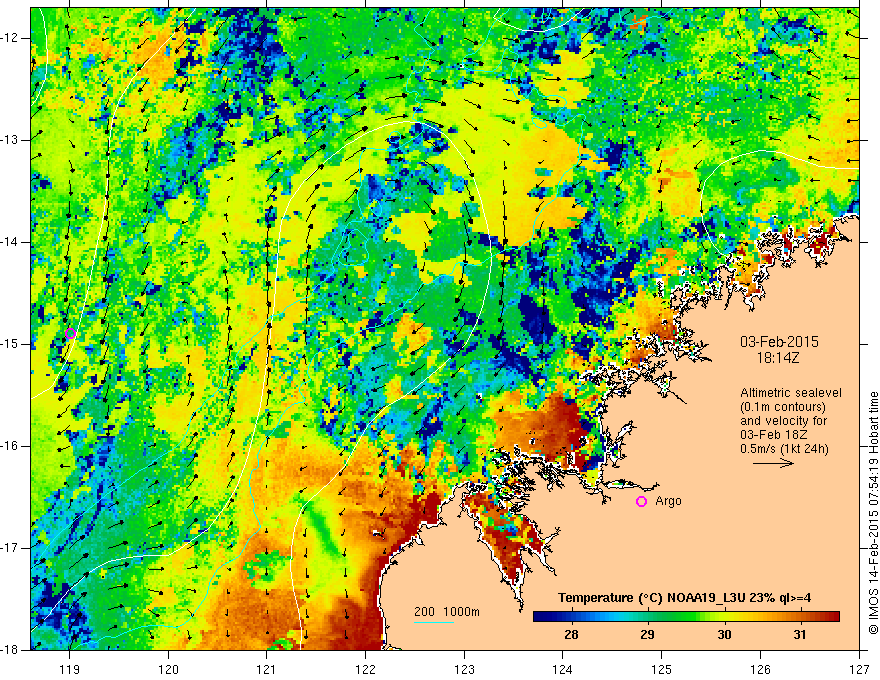Click the '30' color bar label
Image resolution: width=880 pixels, height=680 pixels.
[x=724, y=635]
